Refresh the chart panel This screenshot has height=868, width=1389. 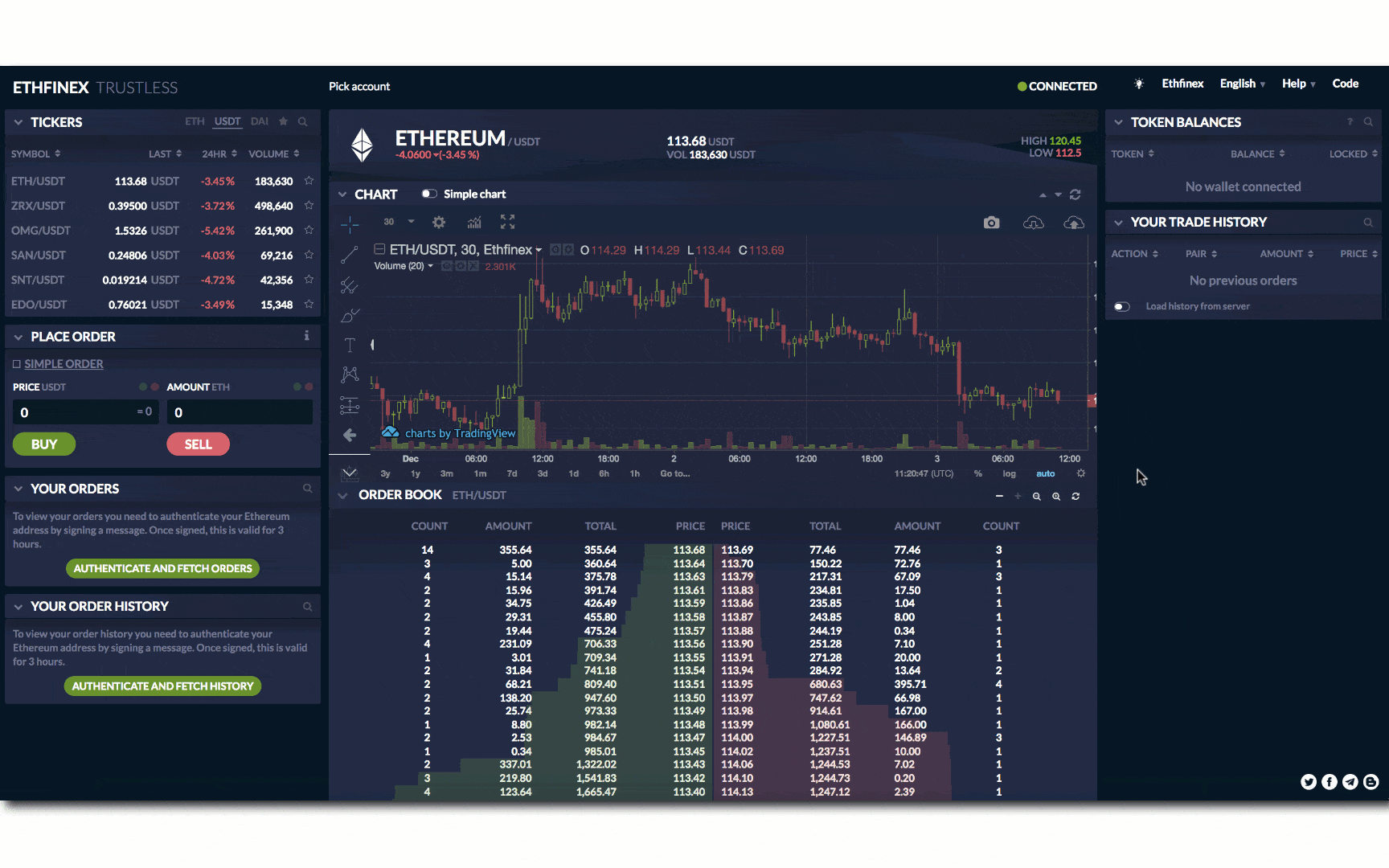click(x=1076, y=194)
